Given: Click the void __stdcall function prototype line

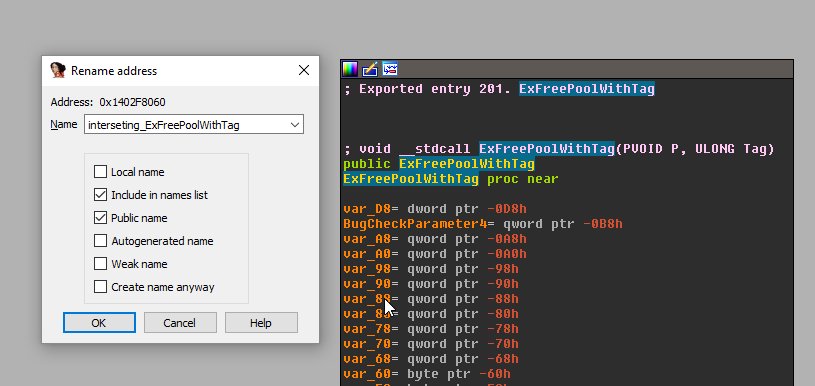Looking at the screenshot, I should [x=559, y=149].
